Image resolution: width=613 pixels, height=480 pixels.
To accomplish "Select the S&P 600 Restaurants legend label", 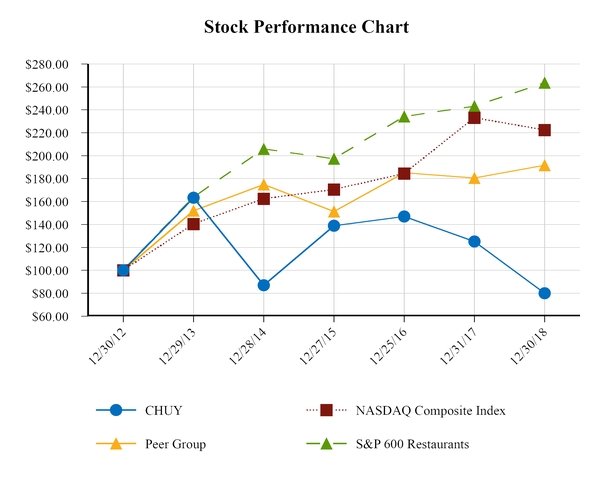I will (411, 443).
